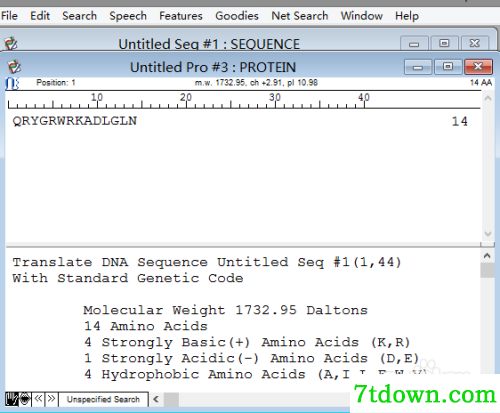Click the lower pane vertical scrollbar thumb
The width and height of the screenshot is (500, 413).
coord(487,270)
